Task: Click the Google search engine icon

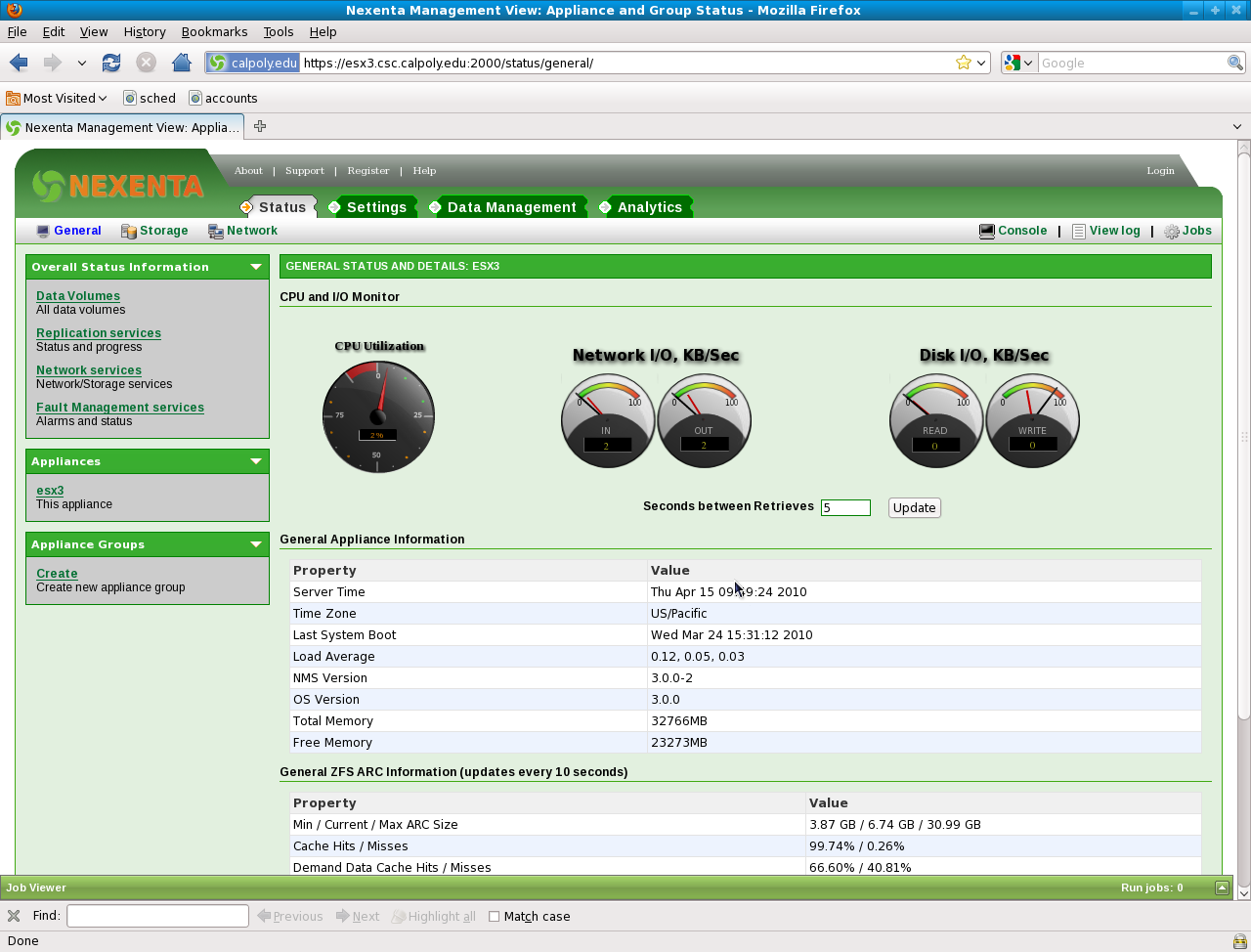Action: coord(1012,63)
